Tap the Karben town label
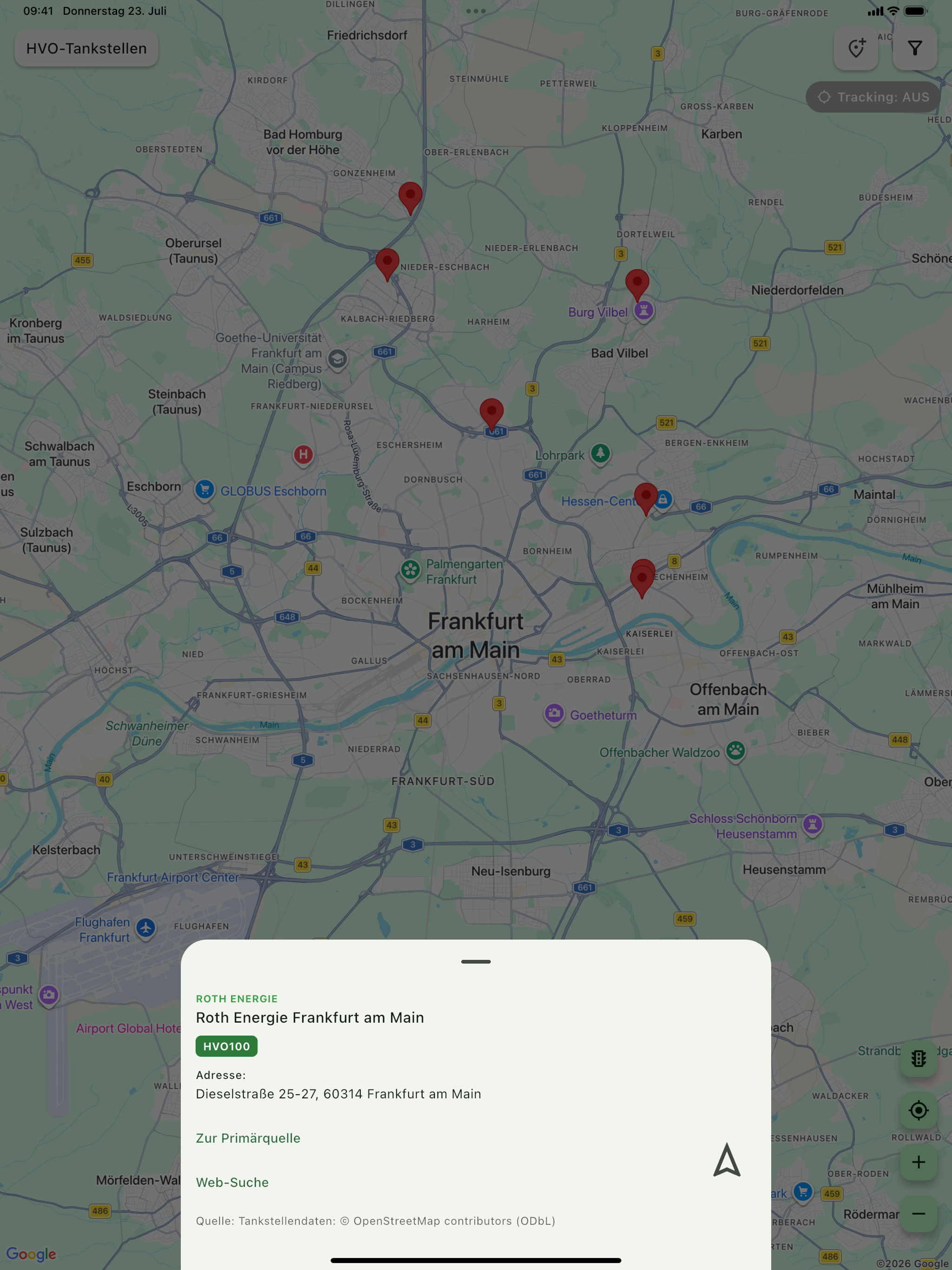This screenshot has width=952, height=1270. [722, 134]
